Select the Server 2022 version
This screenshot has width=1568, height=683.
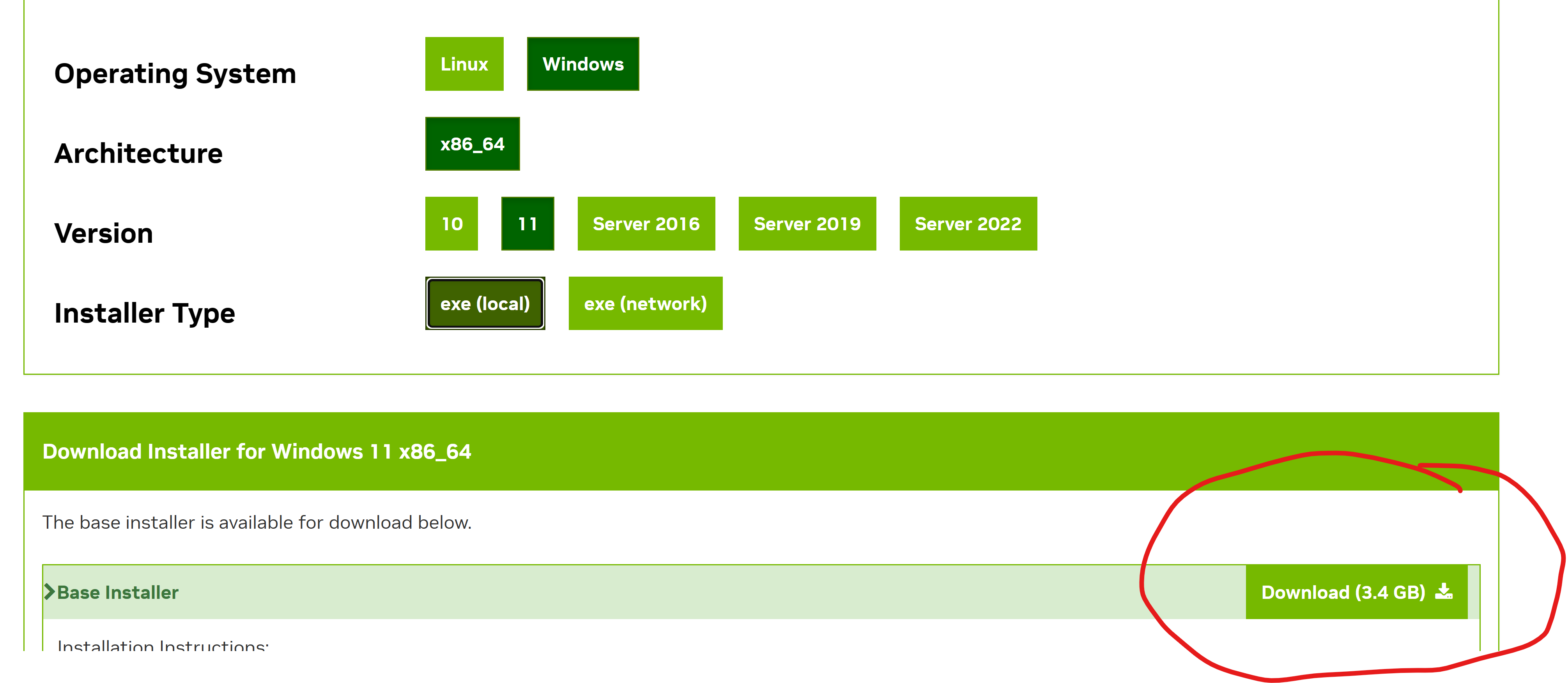tap(968, 223)
